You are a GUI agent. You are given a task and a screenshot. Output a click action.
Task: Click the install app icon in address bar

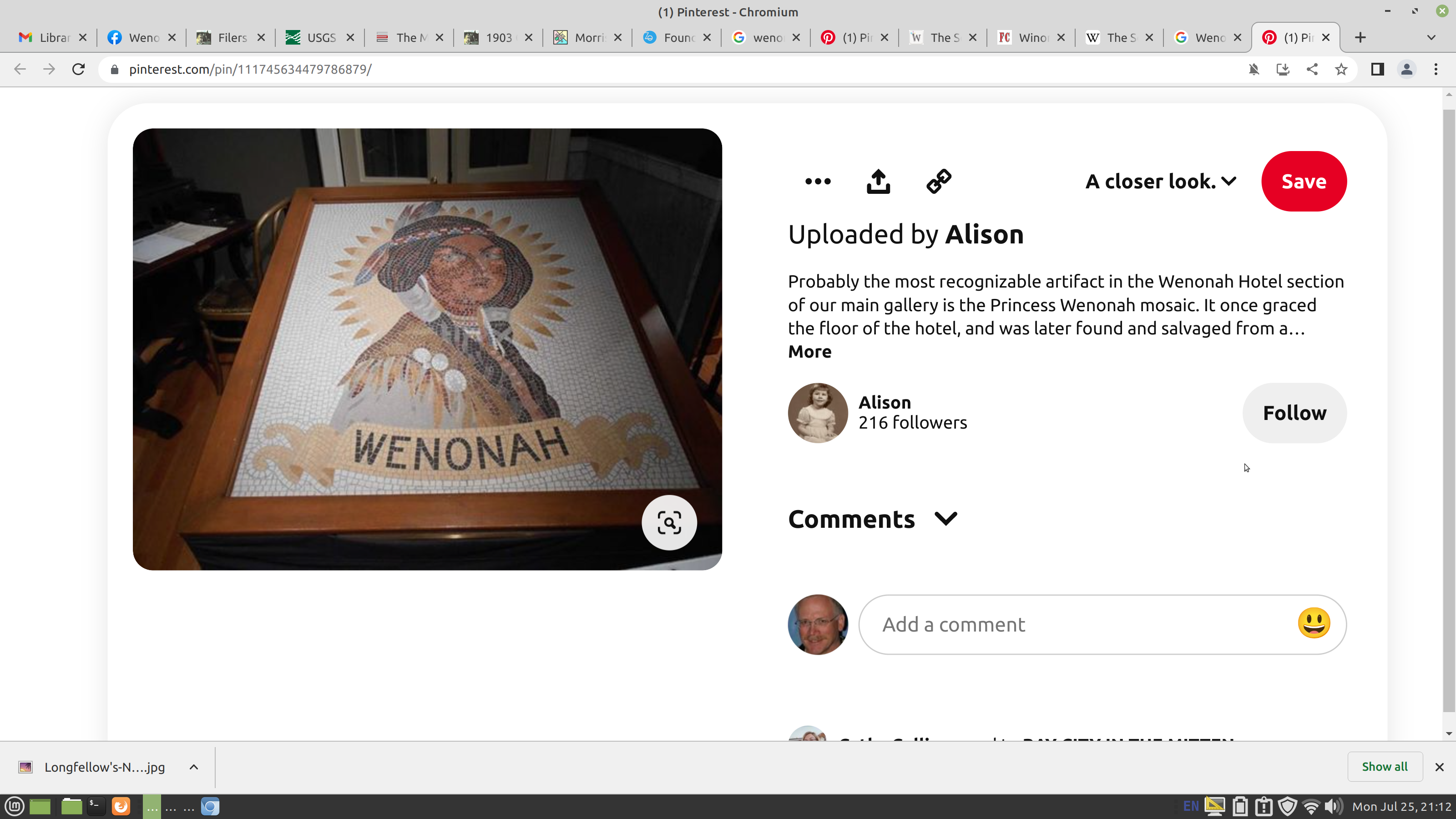[1283, 69]
